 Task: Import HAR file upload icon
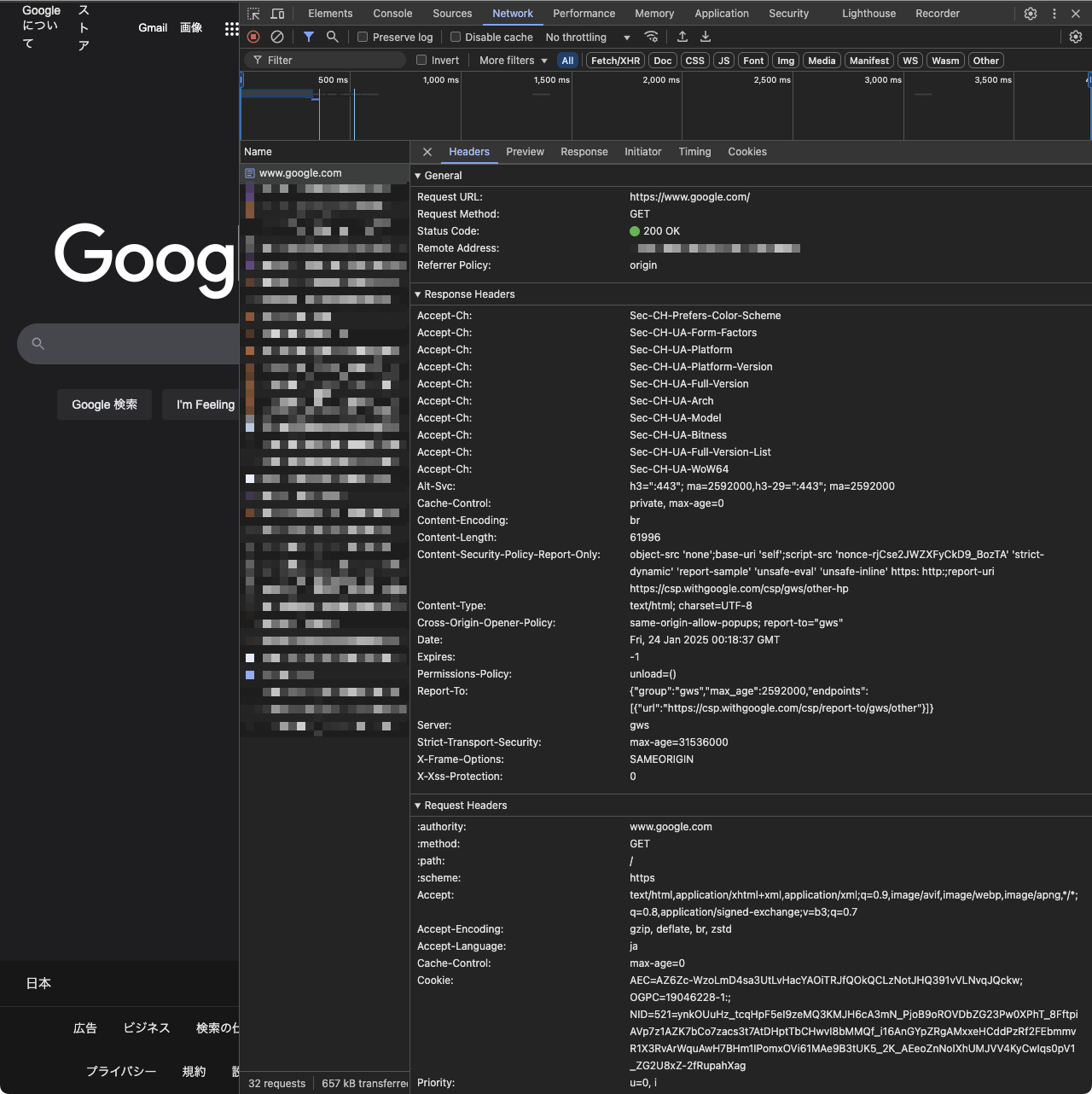tap(682, 37)
